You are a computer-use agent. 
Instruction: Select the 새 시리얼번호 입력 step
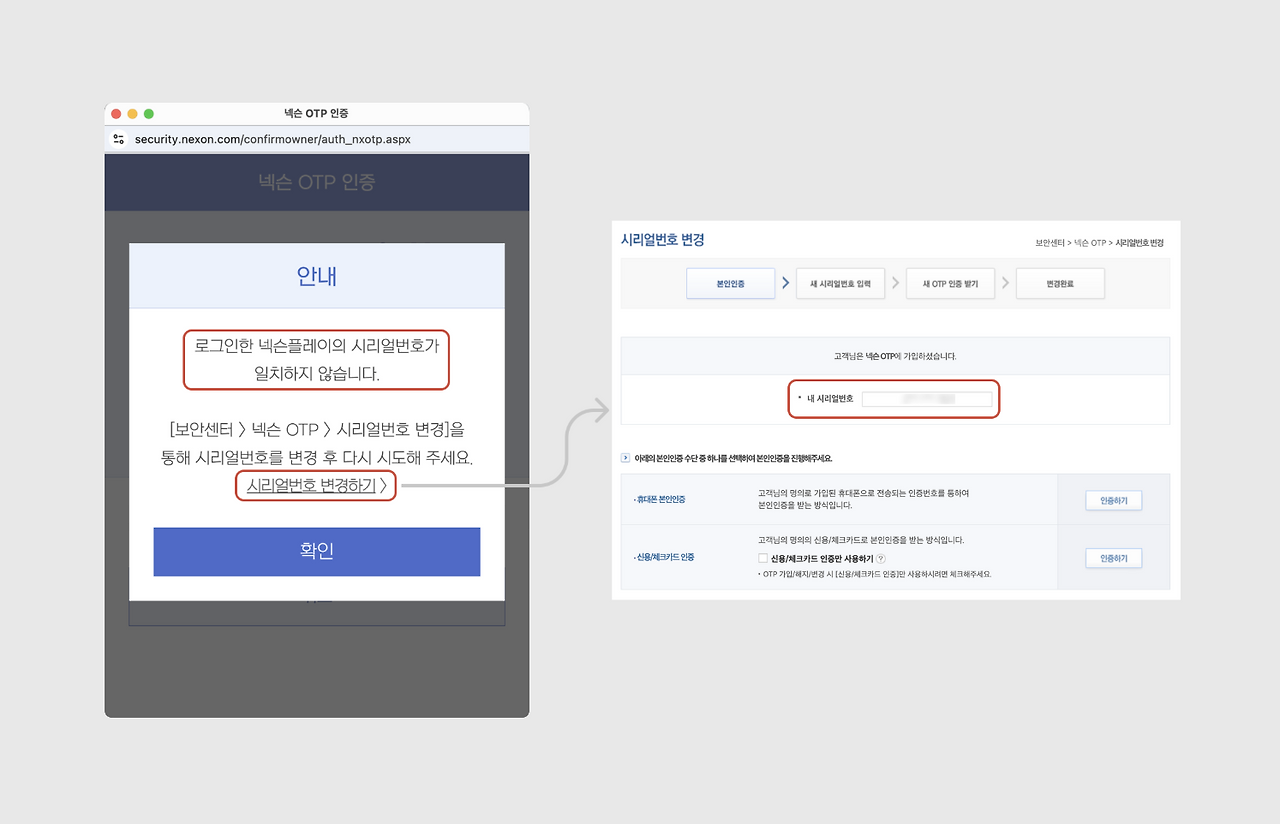point(840,284)
